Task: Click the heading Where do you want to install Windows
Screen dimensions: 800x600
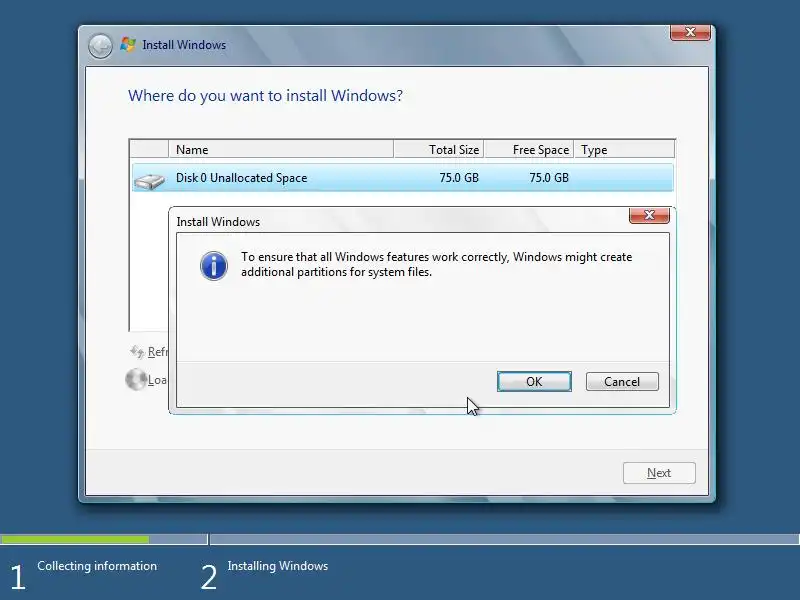Action: point(265,95)
